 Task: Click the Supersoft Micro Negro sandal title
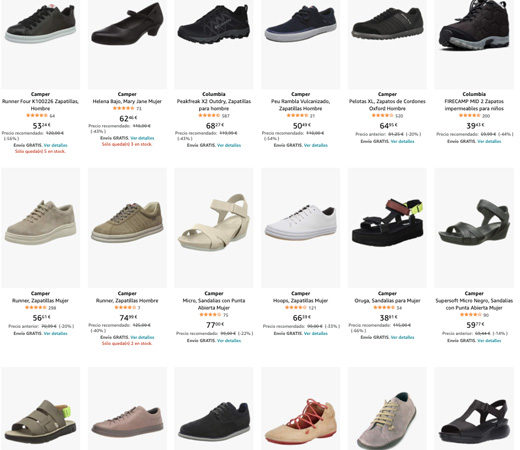point(474,304)
